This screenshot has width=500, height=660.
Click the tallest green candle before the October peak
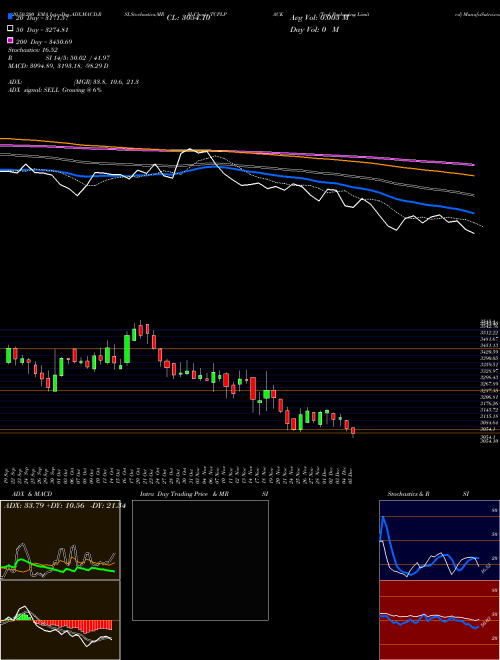point(127,349)
